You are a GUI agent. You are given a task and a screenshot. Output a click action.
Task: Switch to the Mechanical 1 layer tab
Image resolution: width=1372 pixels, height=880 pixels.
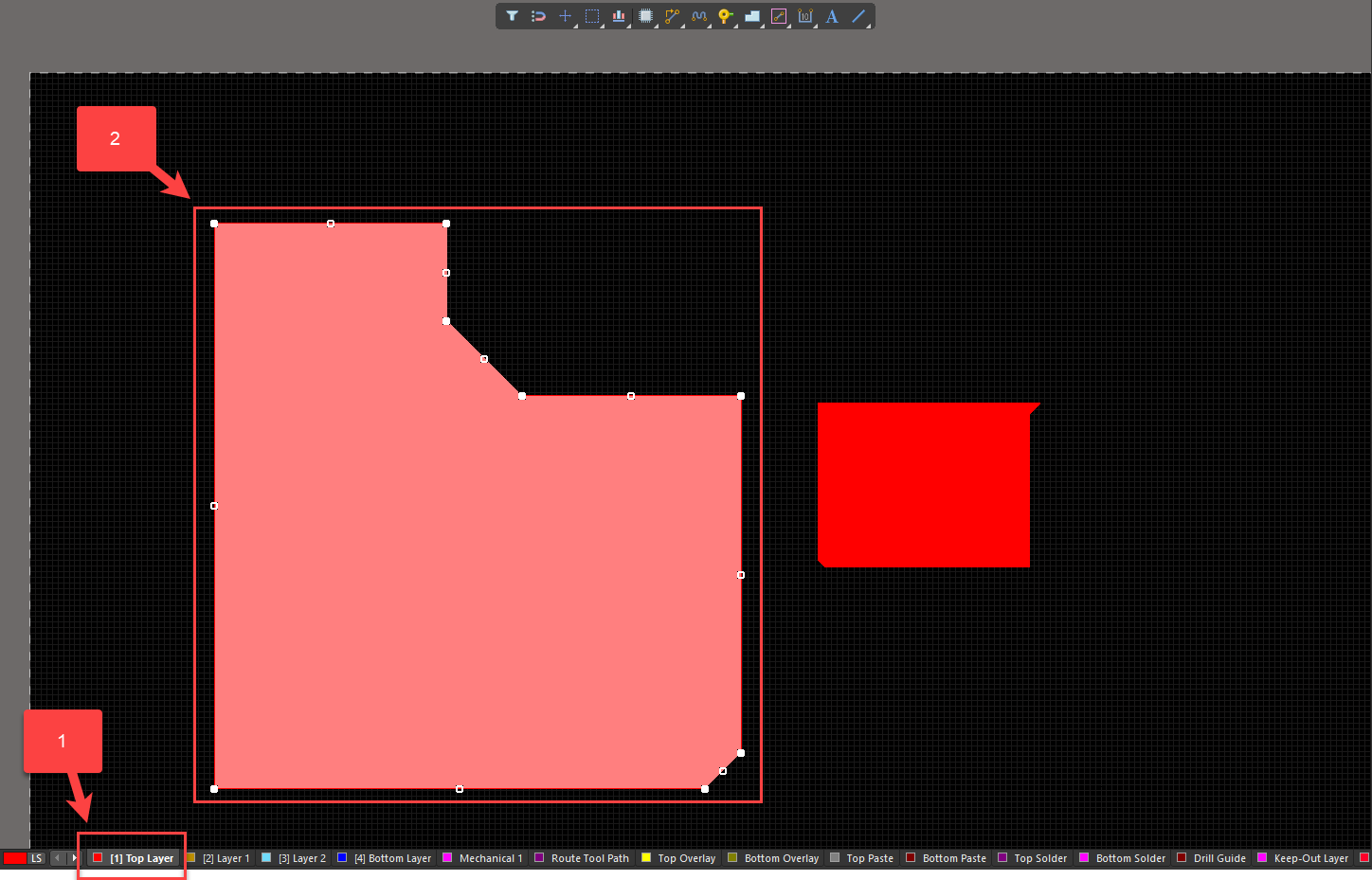coord(489,857)
